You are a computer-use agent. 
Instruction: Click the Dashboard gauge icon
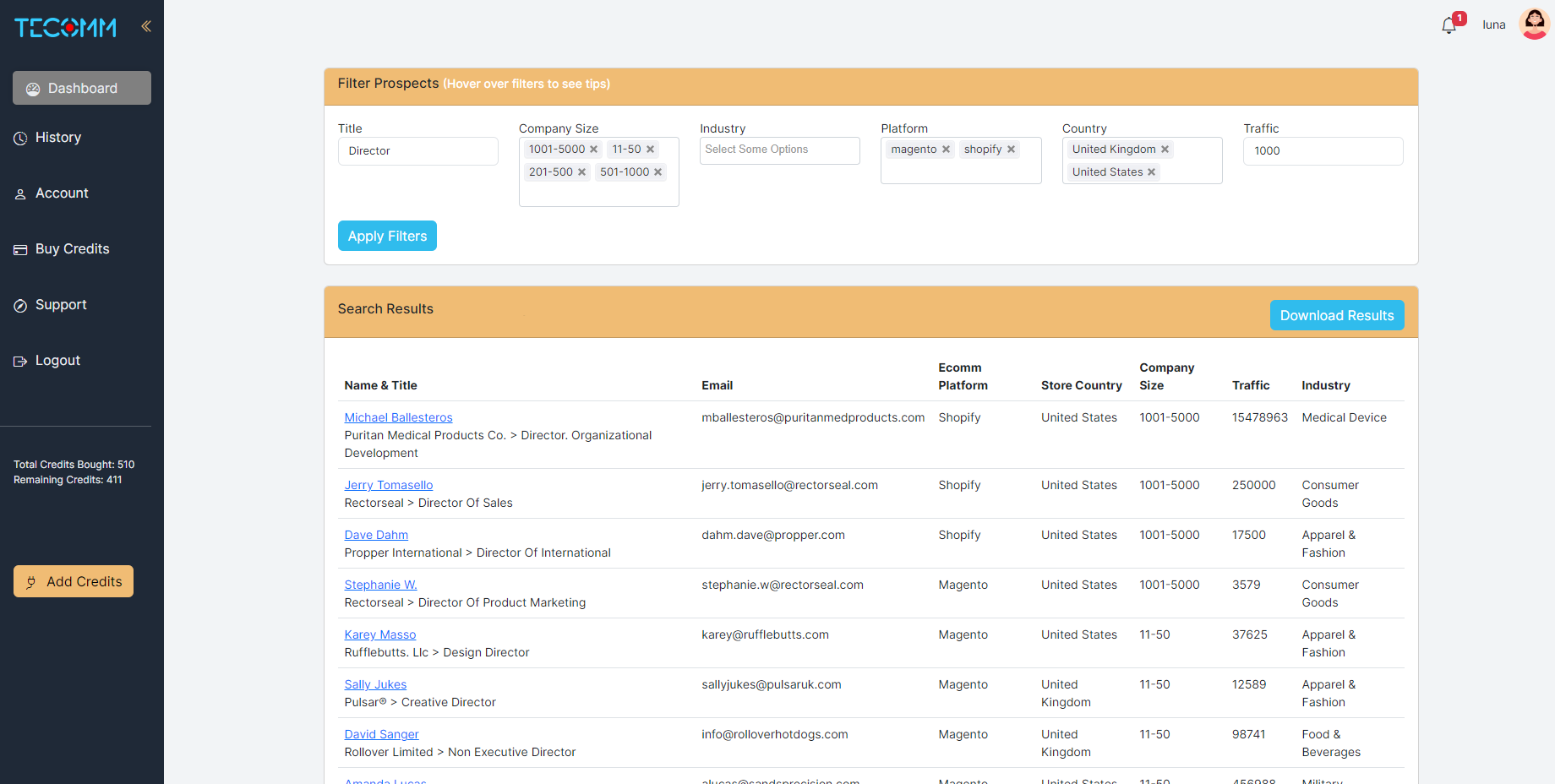point(33,89)
